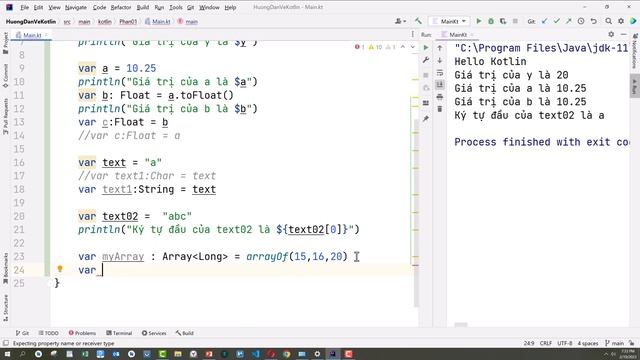This screenshot has width=640, height=360.
Task: Run with Coverage from the main toolbar
Action: click(x=503, y=21)
